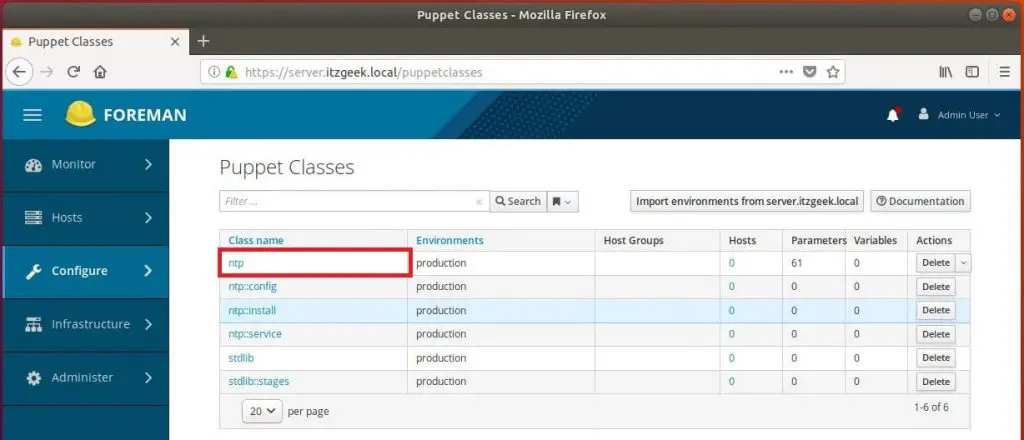
Task: Open the stdlib::stages class link
Action: pos(259,381)
